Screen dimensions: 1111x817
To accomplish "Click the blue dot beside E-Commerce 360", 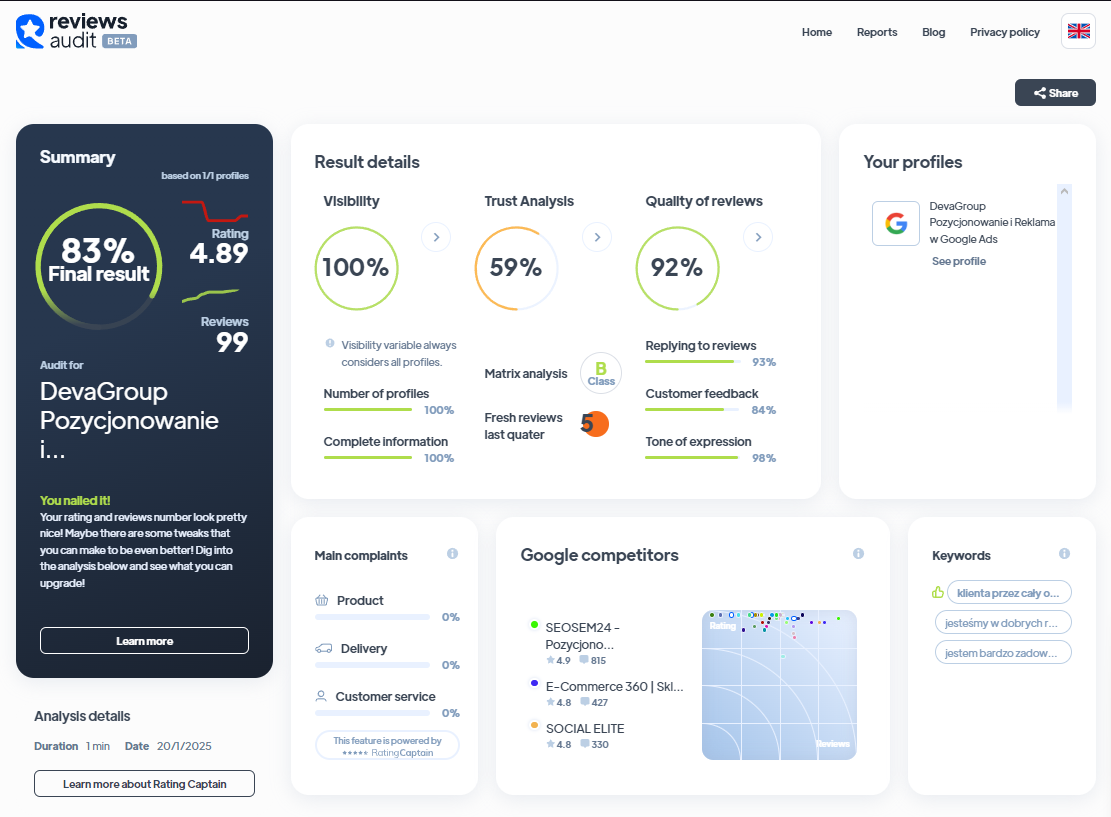I will pos(534,683).
